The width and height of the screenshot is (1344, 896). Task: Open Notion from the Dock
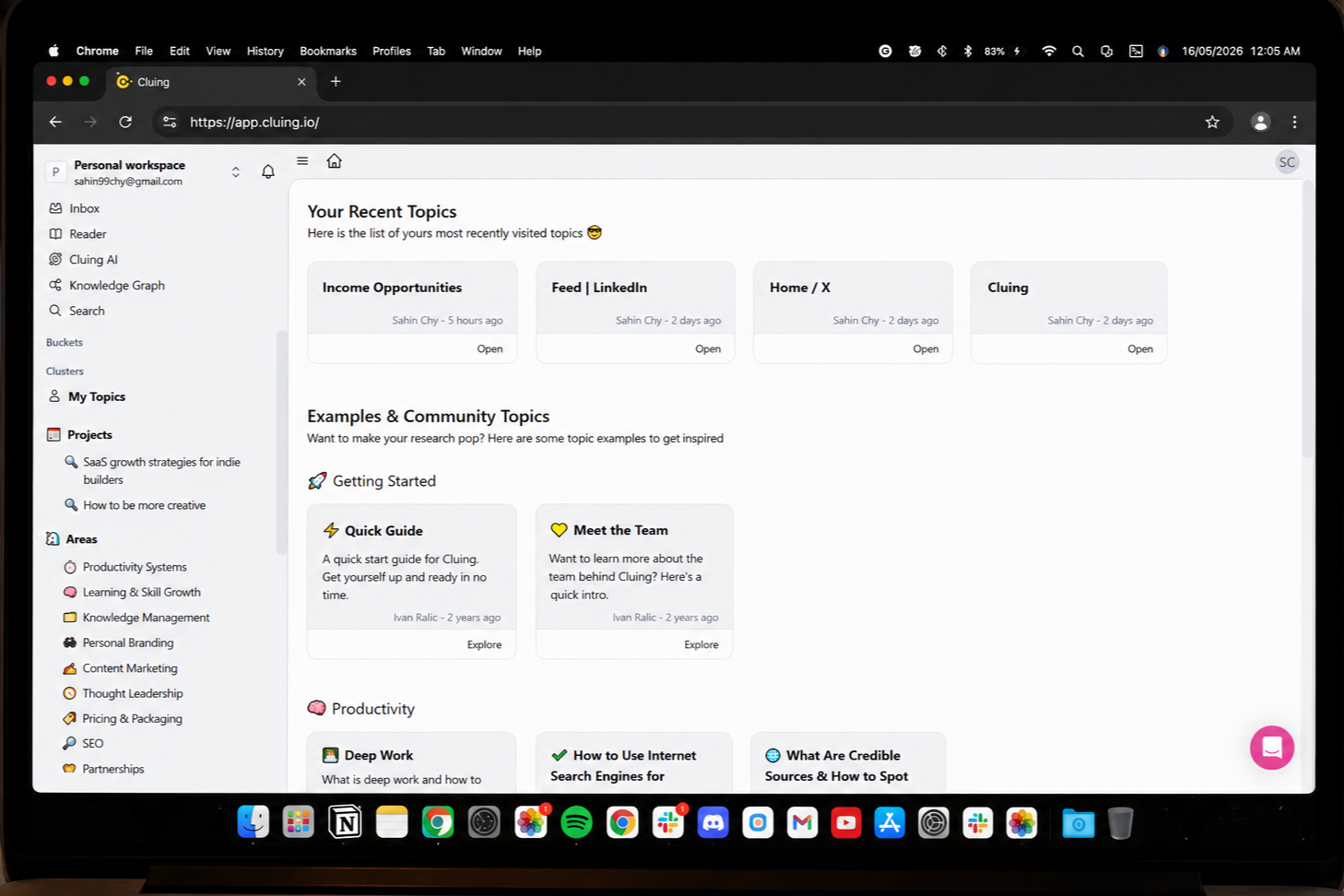click(x=345, y=822)
